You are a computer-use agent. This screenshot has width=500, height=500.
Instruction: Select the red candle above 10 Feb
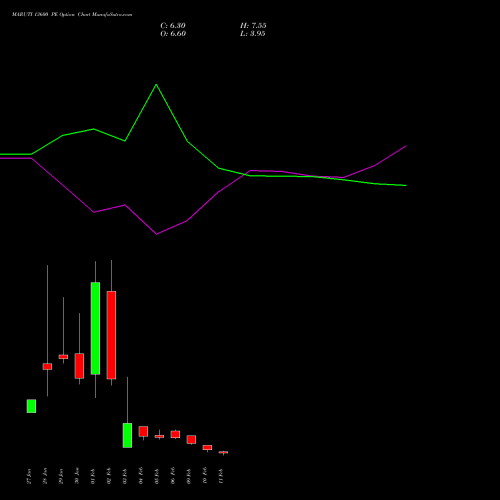point(207,448)
